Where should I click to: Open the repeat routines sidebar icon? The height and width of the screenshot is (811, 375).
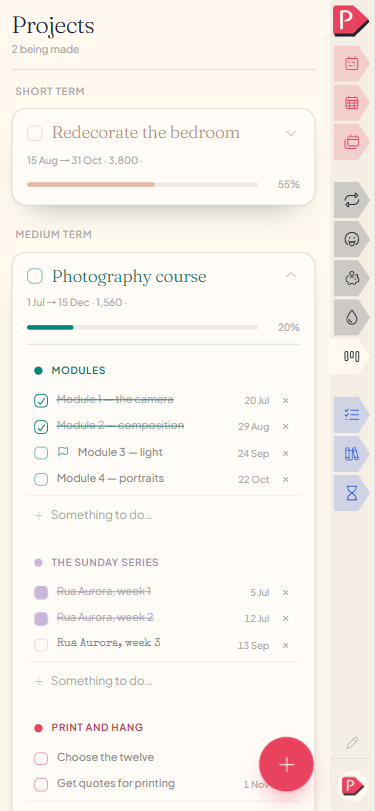(x=352, y=200)
